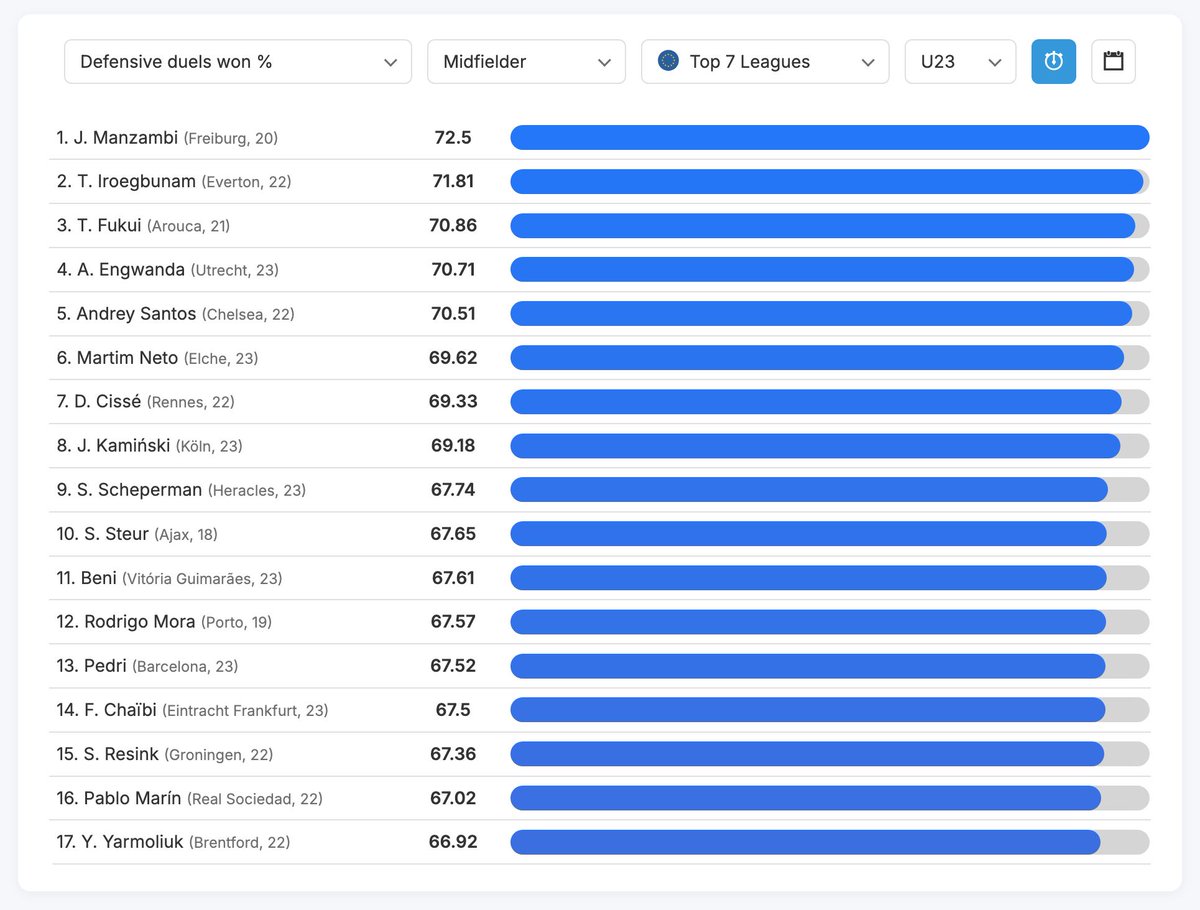Viewport: 1200px width, 910px height.
Task: Click the 69.18 value
Action: tap(453, 446)
